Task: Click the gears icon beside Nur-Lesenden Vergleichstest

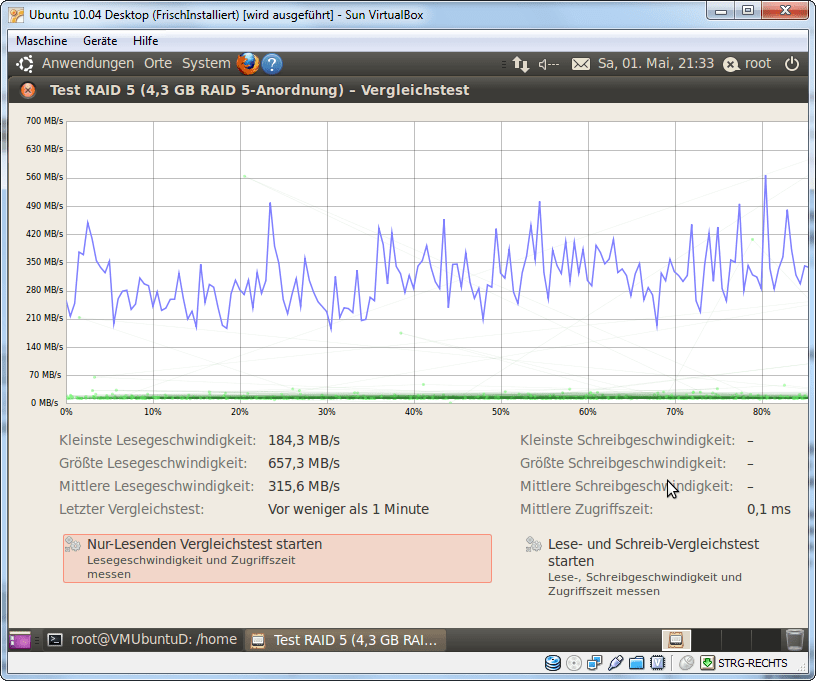Action: point(73,544)
